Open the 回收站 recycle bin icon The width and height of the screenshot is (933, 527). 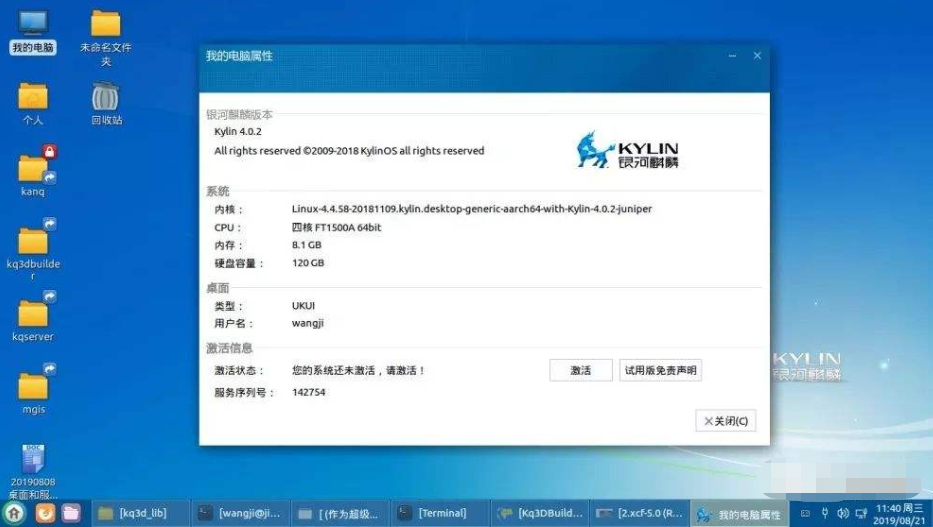(x=106, y=103)
